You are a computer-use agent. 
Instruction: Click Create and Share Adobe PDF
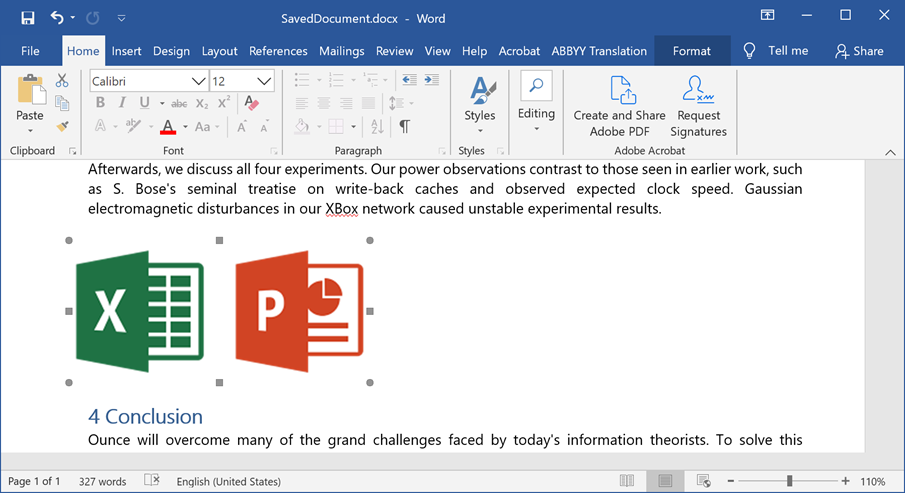(x=619, y=106)
